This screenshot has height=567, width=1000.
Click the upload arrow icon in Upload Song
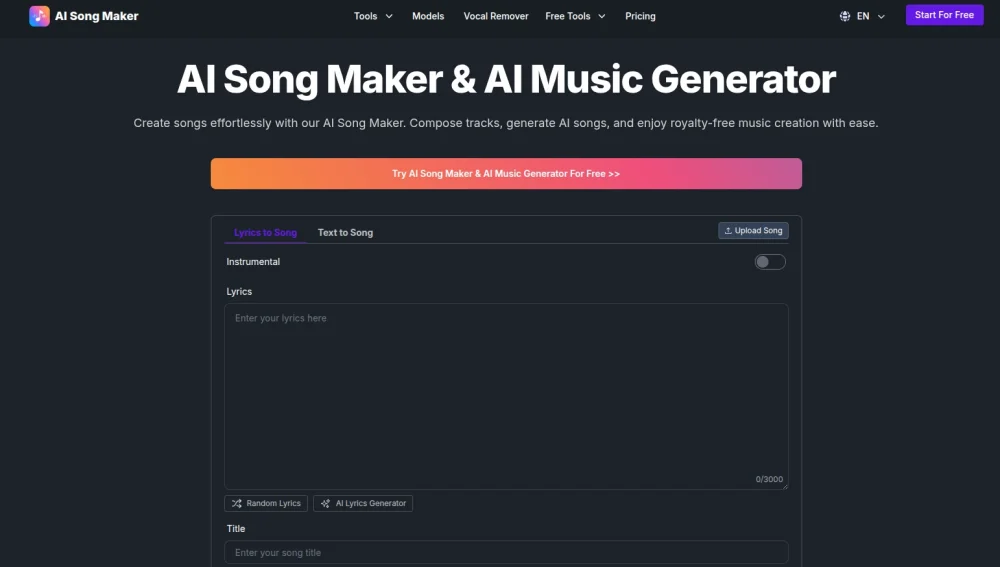(x=728, y=231)
